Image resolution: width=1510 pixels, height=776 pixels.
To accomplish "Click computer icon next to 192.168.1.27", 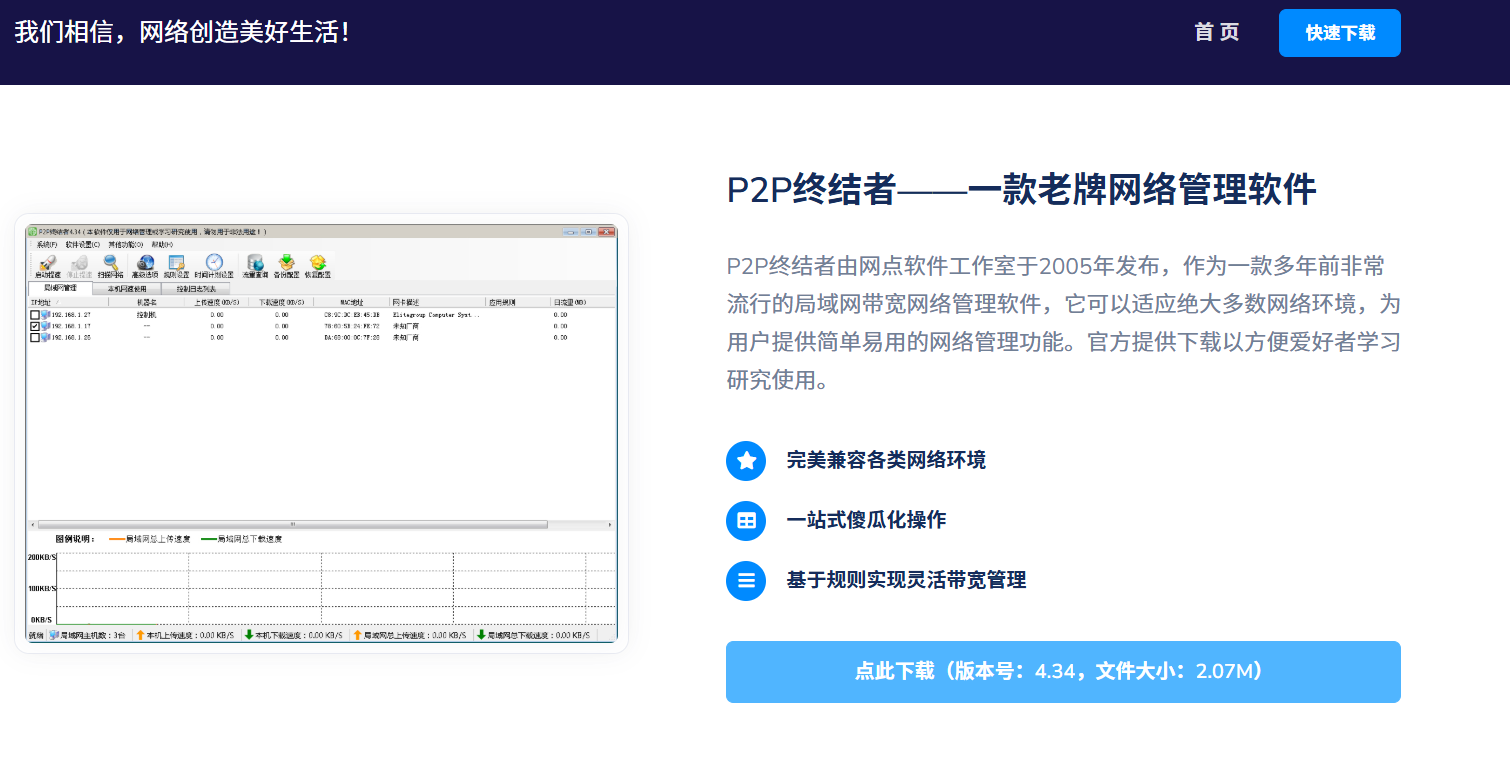I will click(x=45, y=315).
